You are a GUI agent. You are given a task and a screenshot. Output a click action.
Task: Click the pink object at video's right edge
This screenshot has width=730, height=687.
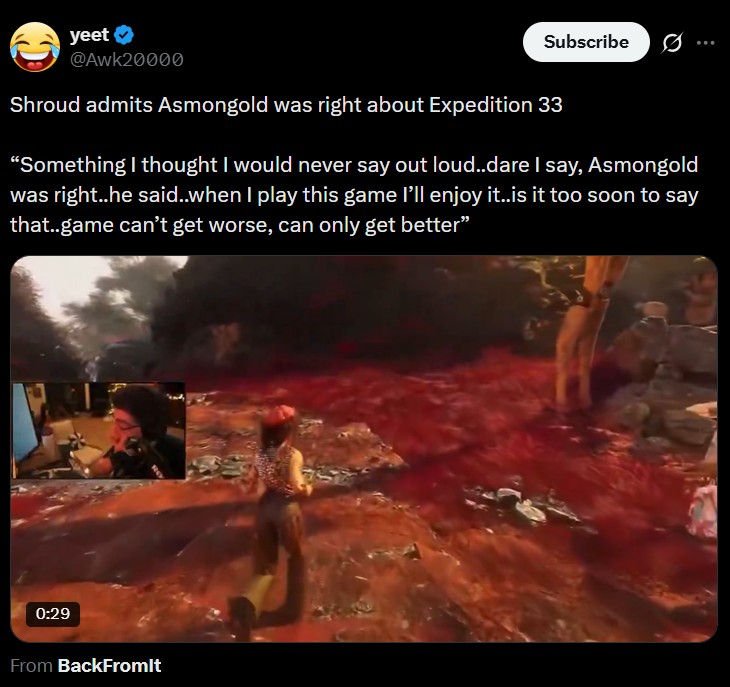[702, 510]
